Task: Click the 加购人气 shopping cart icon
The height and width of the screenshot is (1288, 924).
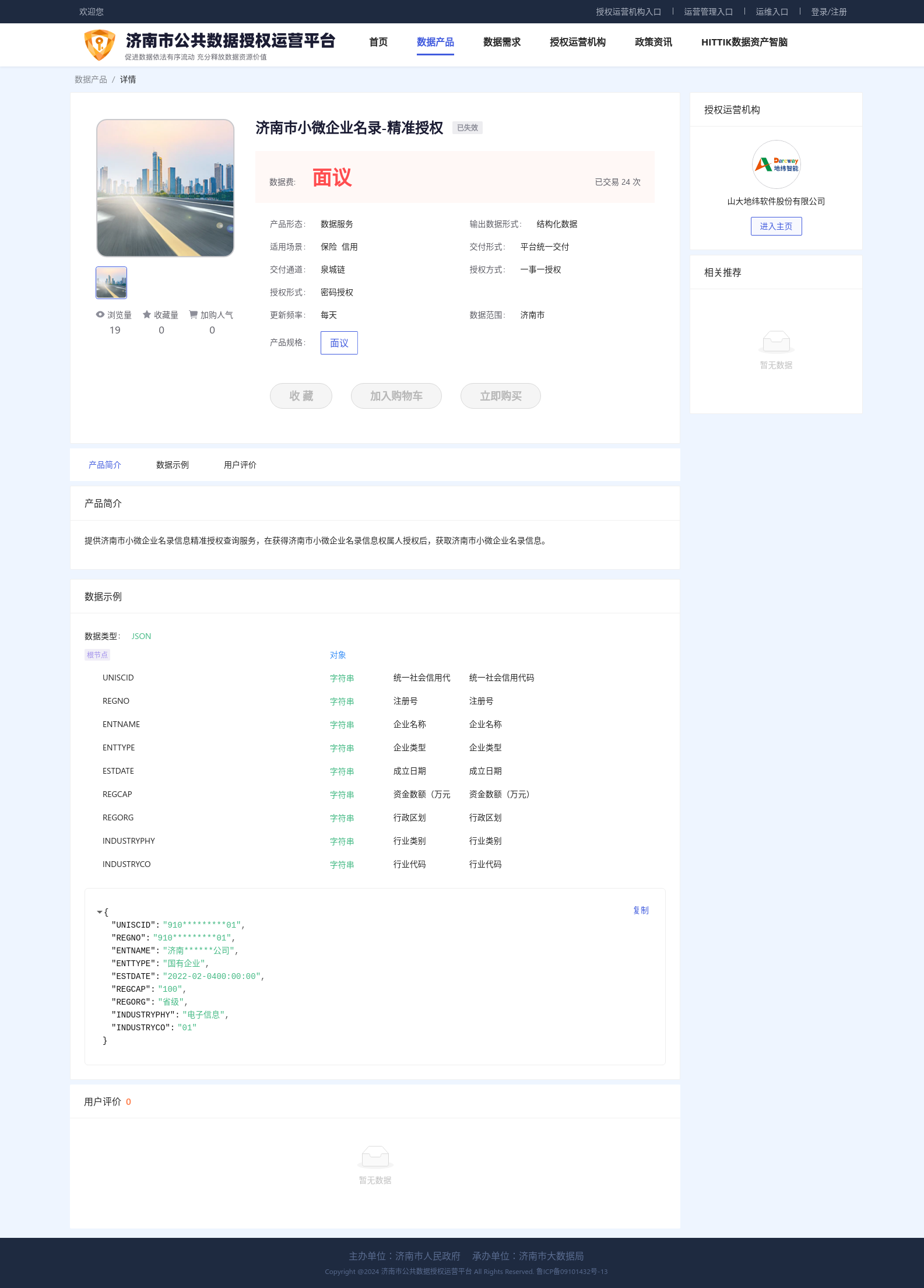Action: pyautogui.click(x=193, y=314)
